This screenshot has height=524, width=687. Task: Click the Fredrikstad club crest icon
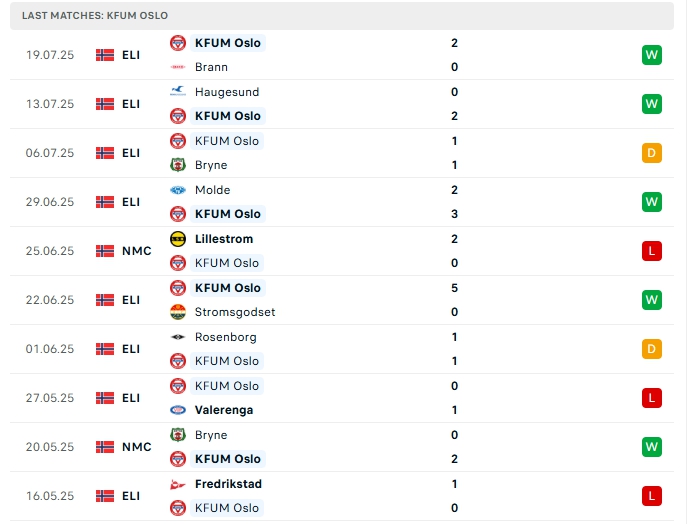point(178,484)
